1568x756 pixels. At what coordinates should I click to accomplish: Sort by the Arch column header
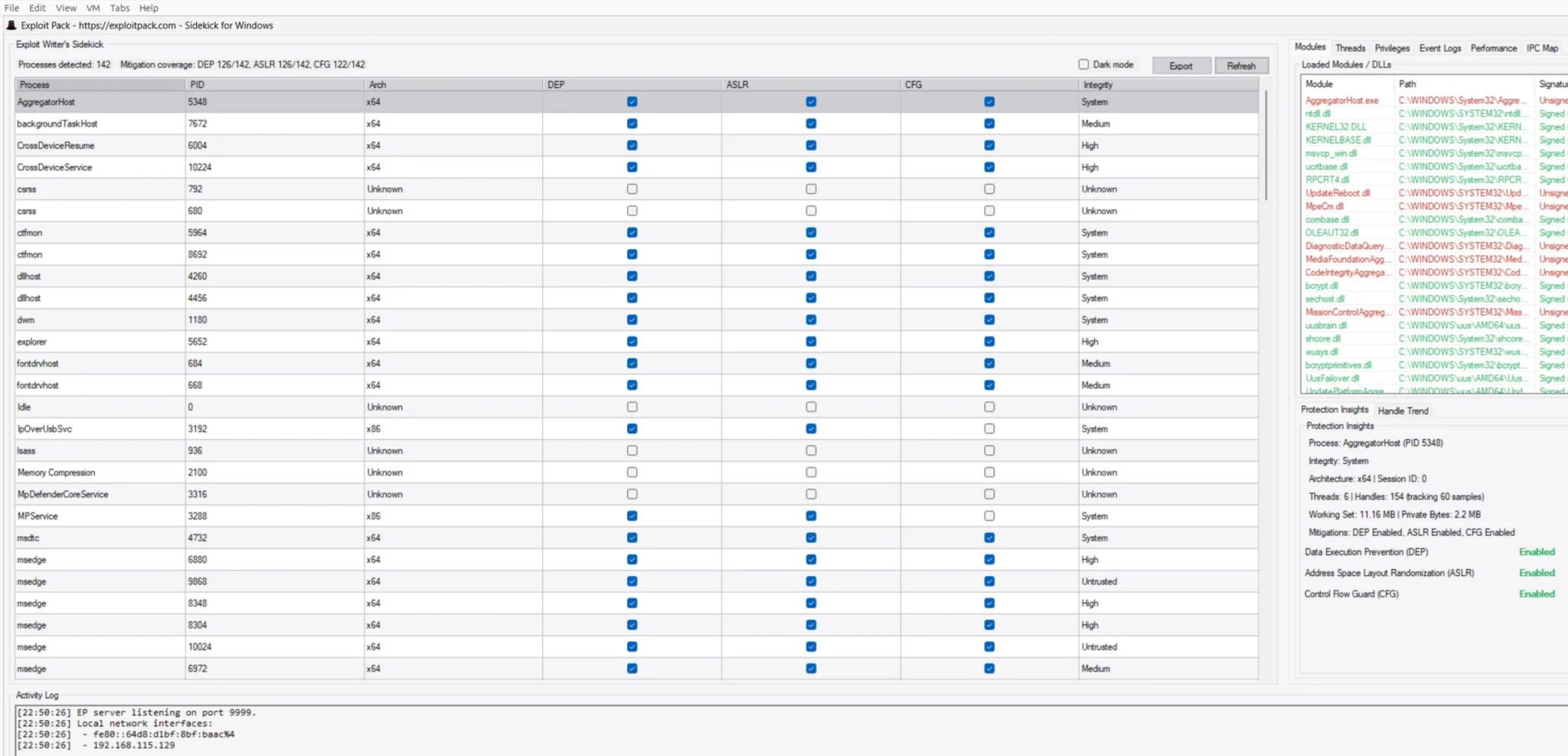point(453,84)
